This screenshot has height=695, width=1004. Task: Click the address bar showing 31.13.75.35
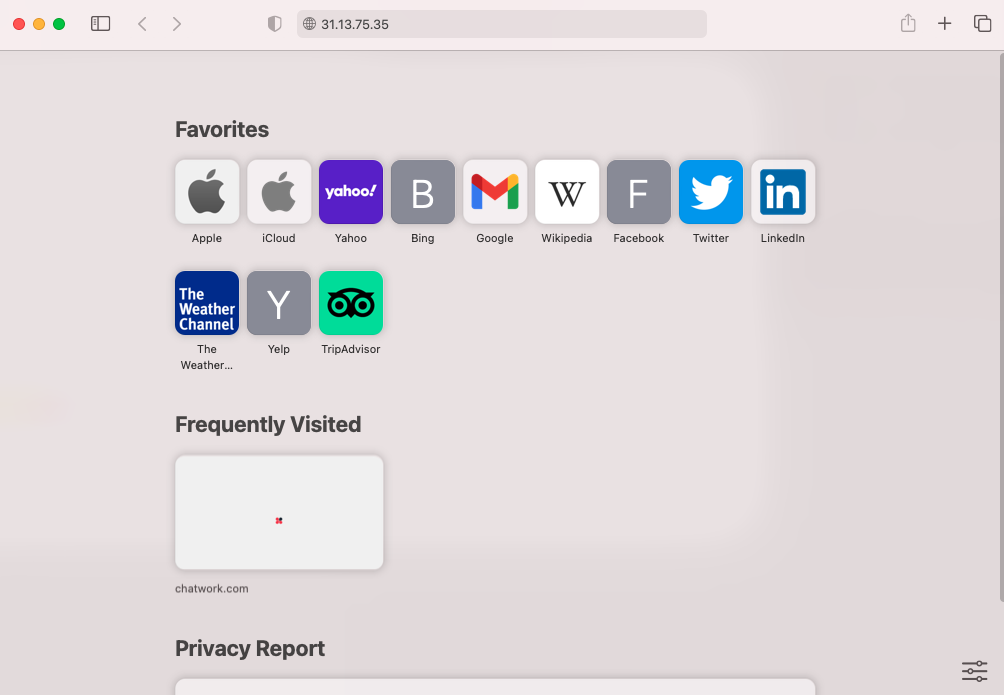(501, 24)
